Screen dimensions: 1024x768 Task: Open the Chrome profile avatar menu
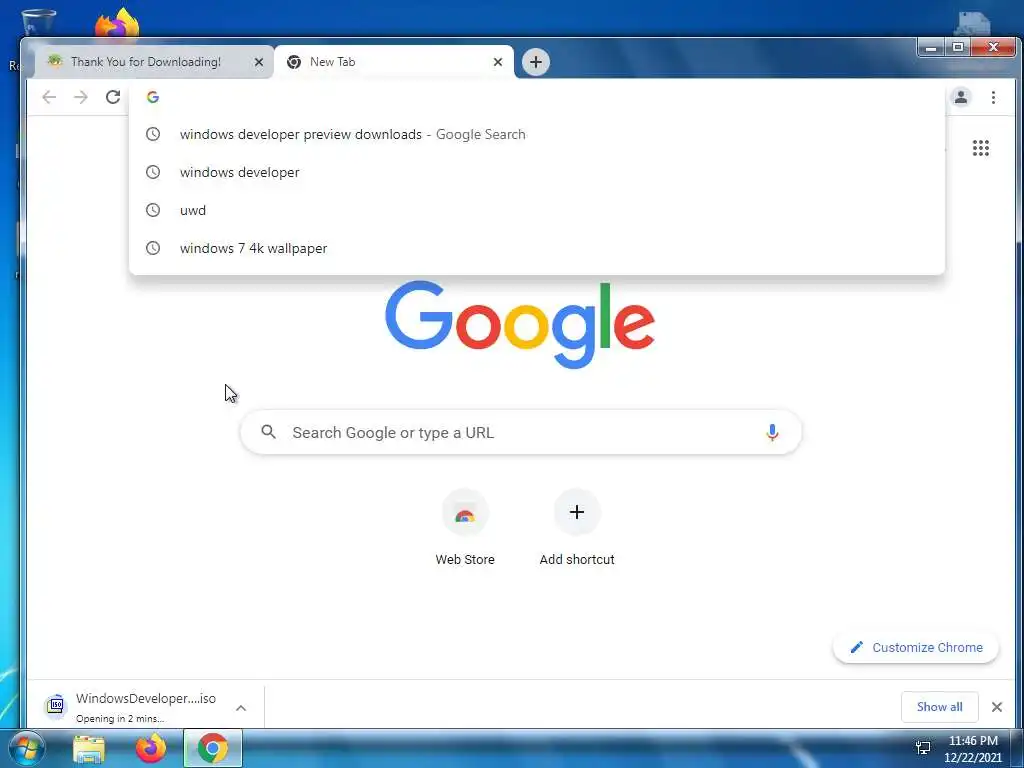click(961, 97)
